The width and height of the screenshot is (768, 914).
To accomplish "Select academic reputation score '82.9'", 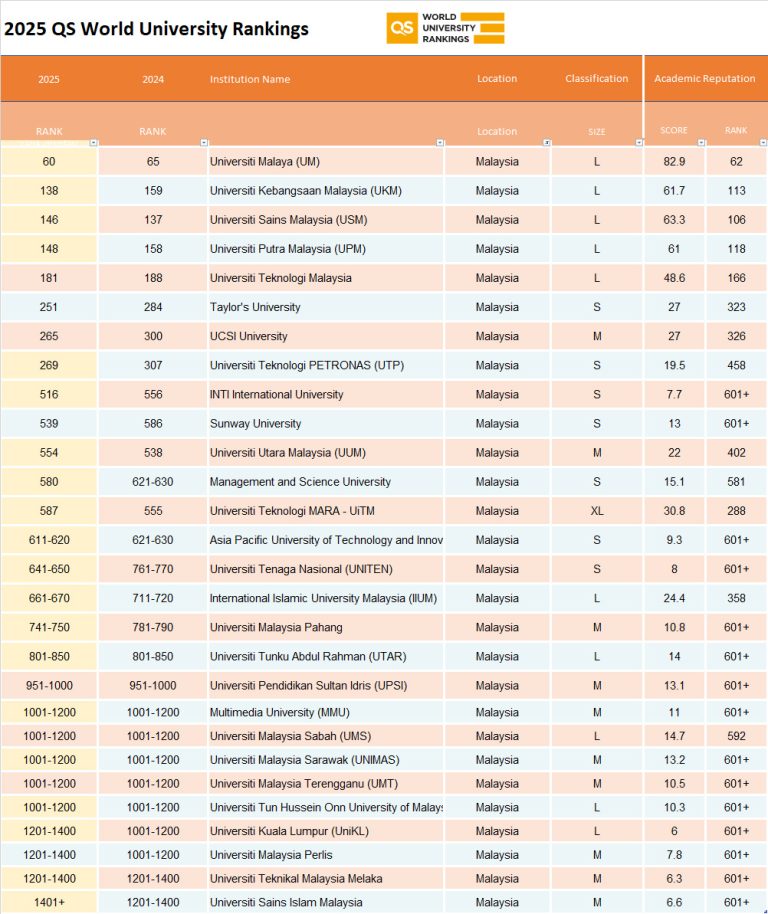I will (674, 161).
